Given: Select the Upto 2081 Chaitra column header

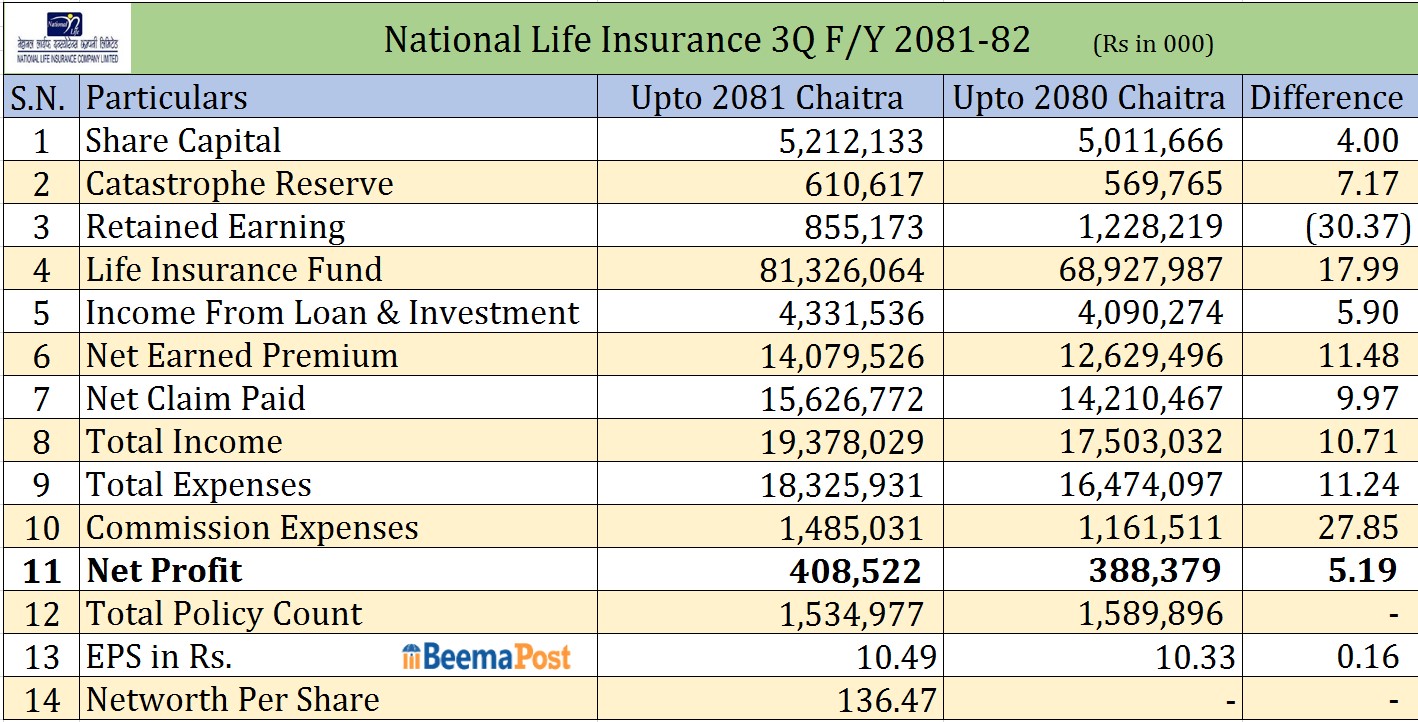Looking at the screenshot, I should (767, 98).
